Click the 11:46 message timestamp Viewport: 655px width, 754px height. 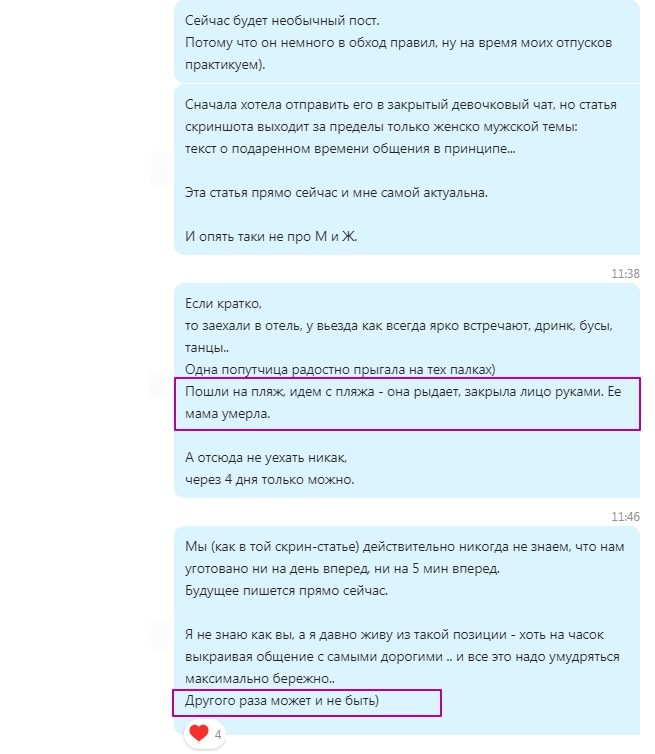point(625,516)
